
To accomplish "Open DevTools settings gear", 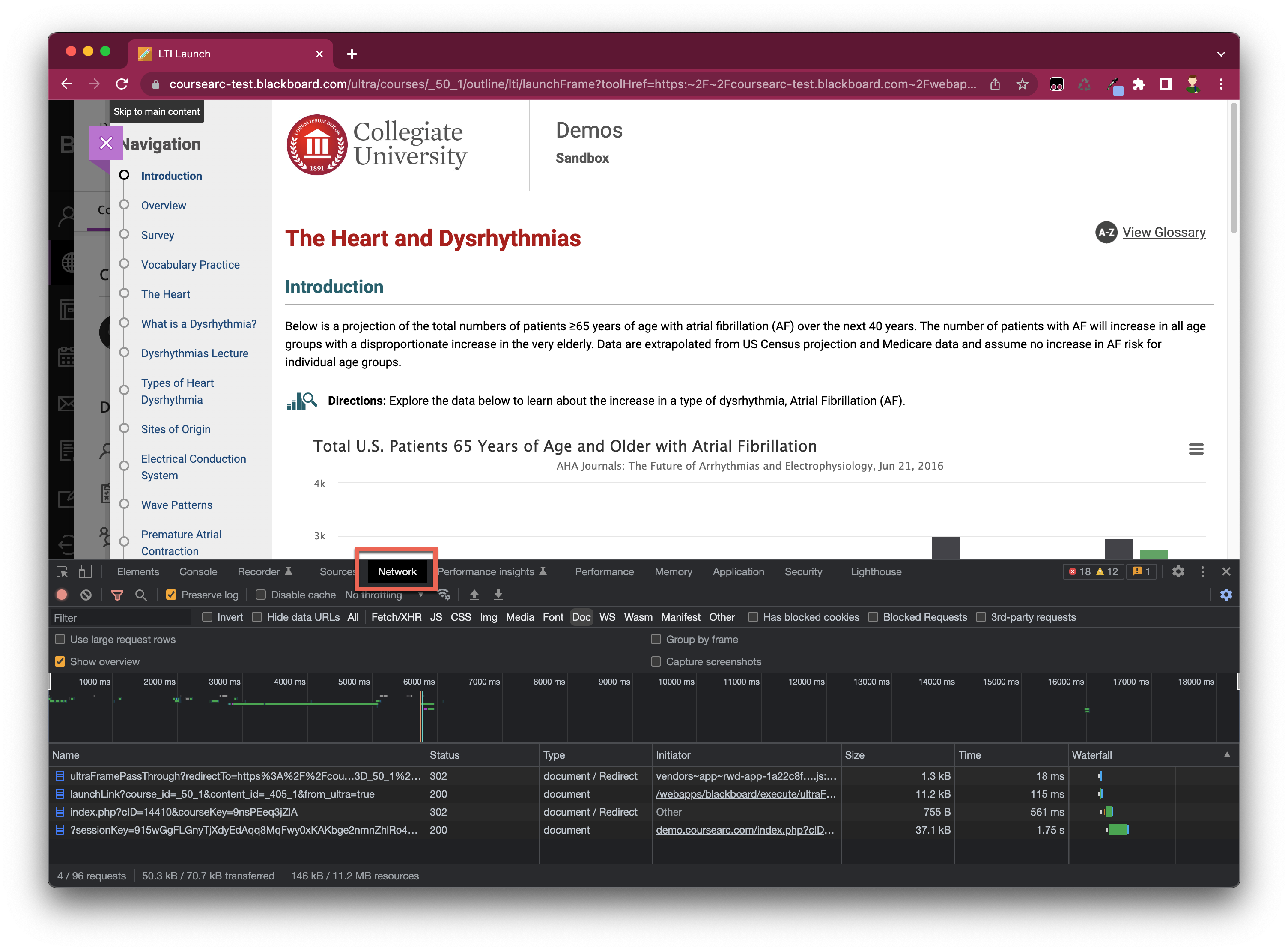I will coord(1178,571).
